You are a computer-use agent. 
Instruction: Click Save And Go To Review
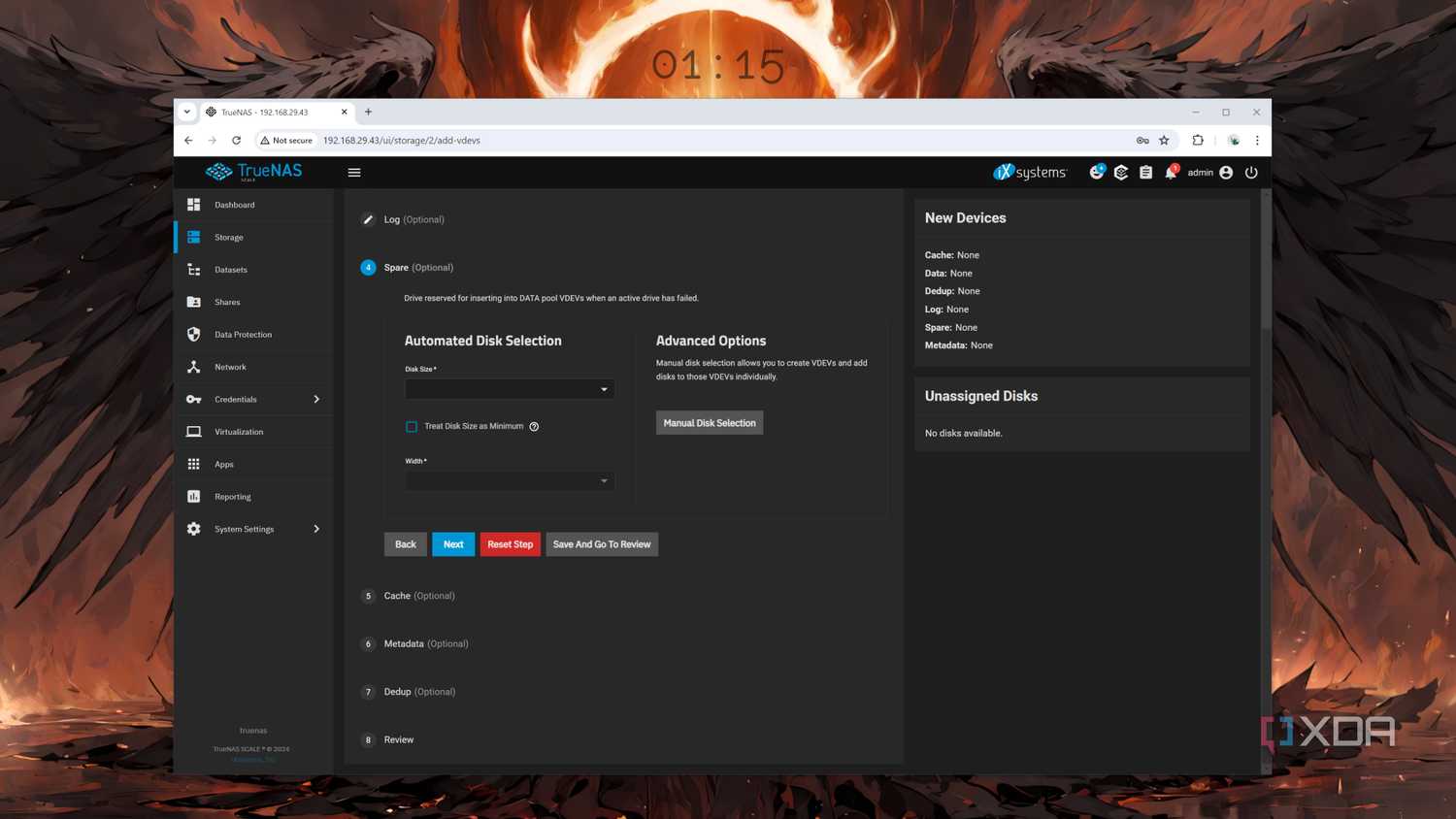(x=602, y=544)
